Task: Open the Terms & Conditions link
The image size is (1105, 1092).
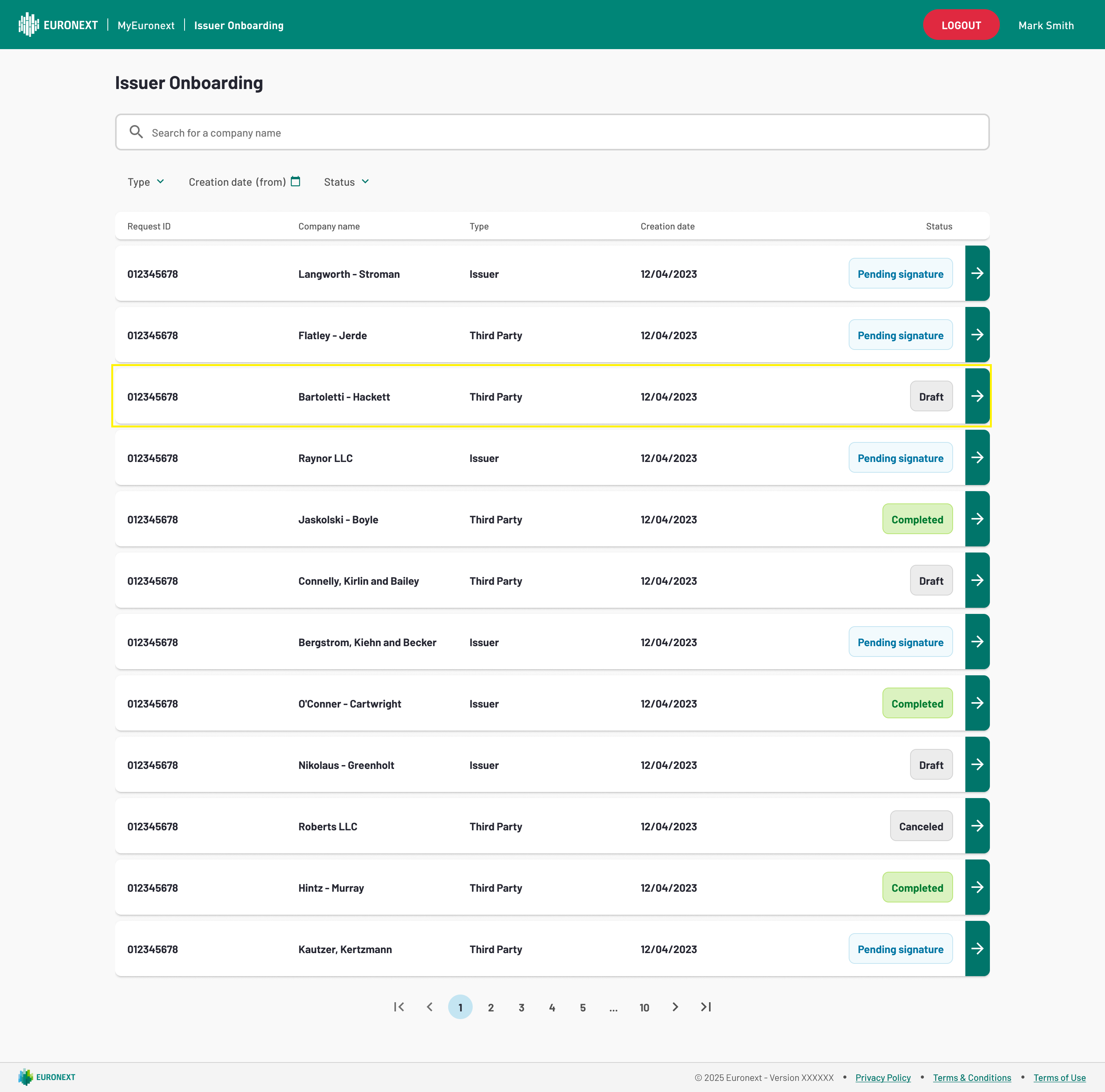Action: pos(972,1078)
